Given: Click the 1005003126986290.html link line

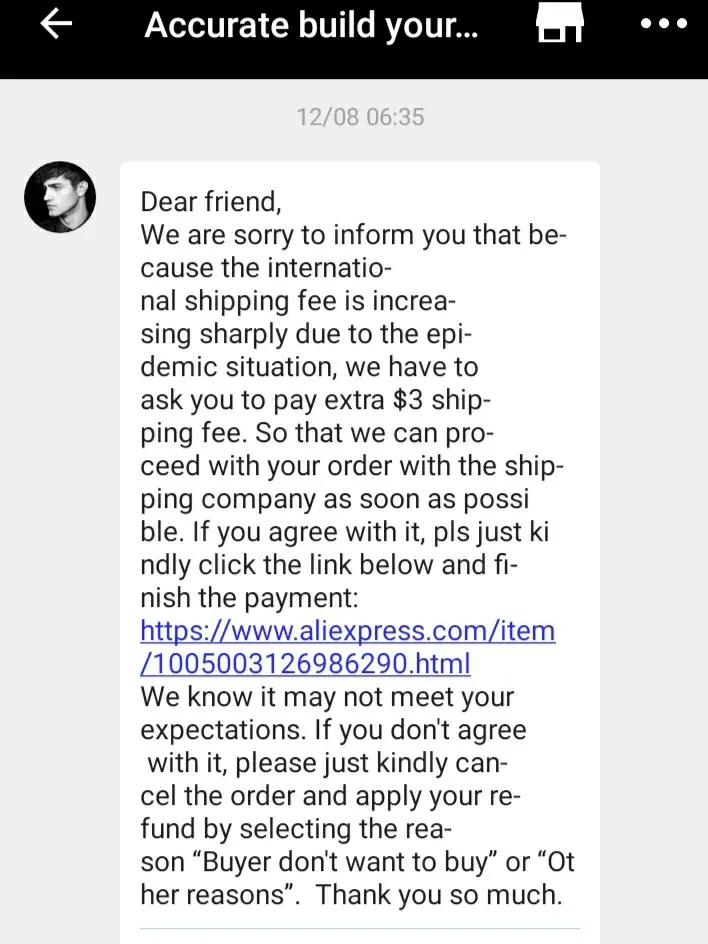Looking at the screenshot, I should pyautogui.click(x=305, y=663).
